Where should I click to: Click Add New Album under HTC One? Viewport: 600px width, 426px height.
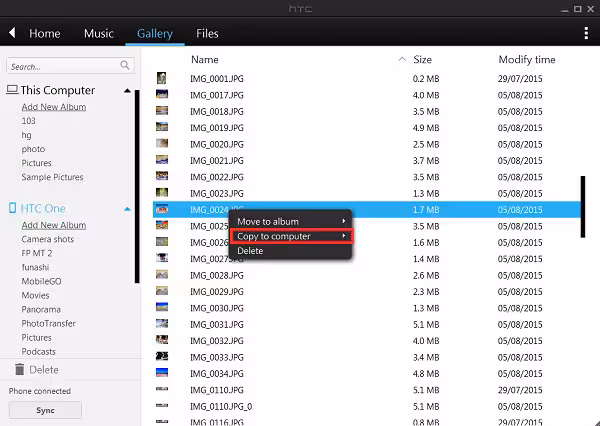point(54,225)
